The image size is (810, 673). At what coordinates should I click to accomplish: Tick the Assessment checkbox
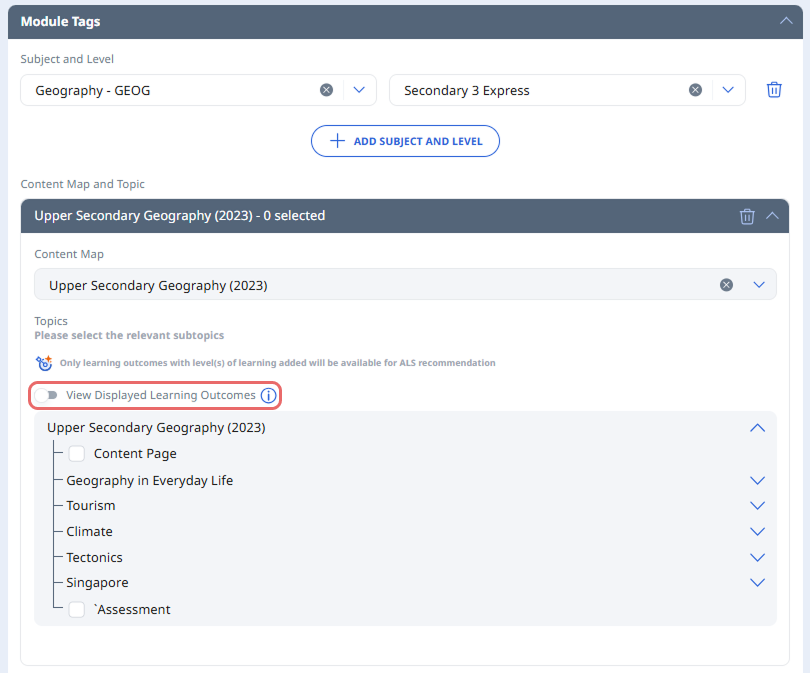(x=77, y=610)
